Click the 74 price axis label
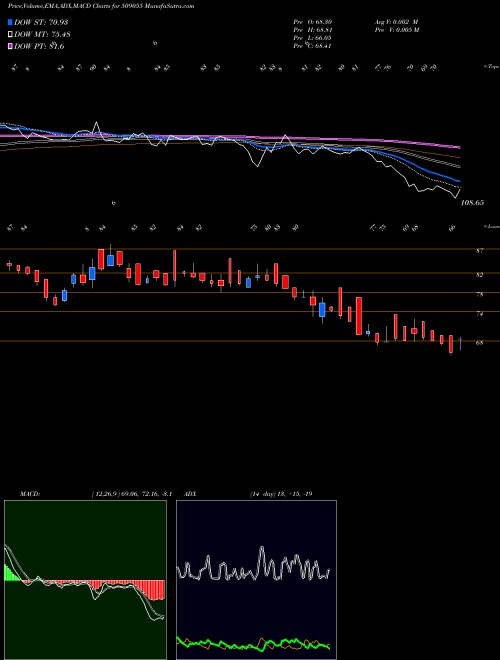The image size is (500, 660). (x=479, y=314)
